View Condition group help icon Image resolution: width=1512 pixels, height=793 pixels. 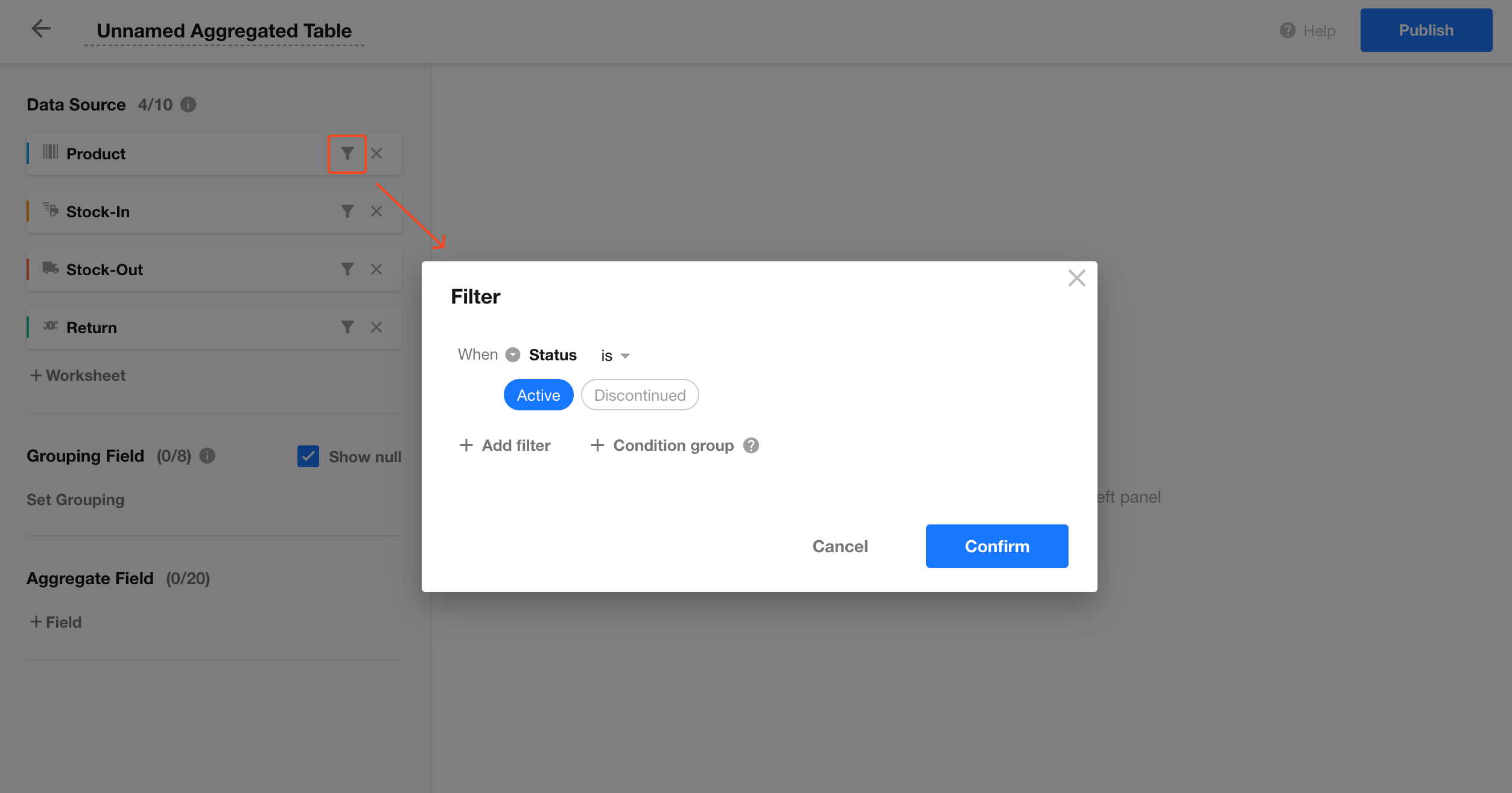tap(751, 445)
